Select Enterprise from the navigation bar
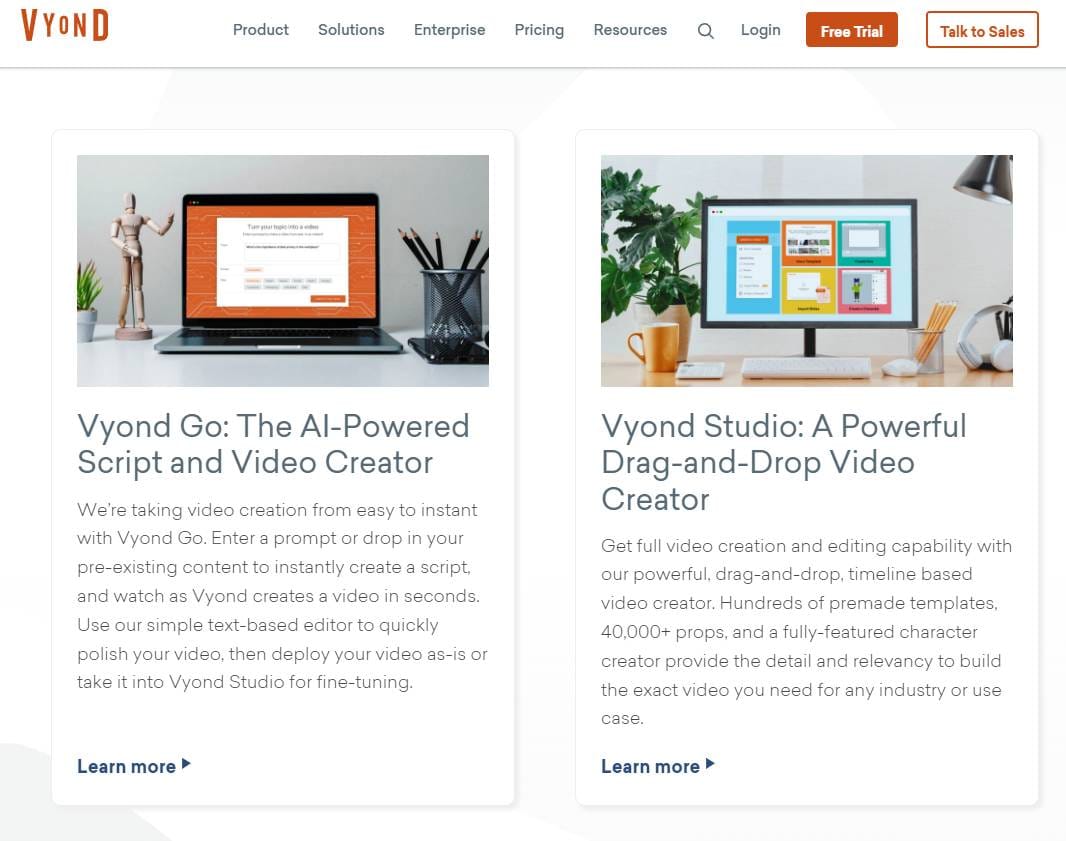The height and width of the screenshot is (841, 1066). (x=449, y=30)
